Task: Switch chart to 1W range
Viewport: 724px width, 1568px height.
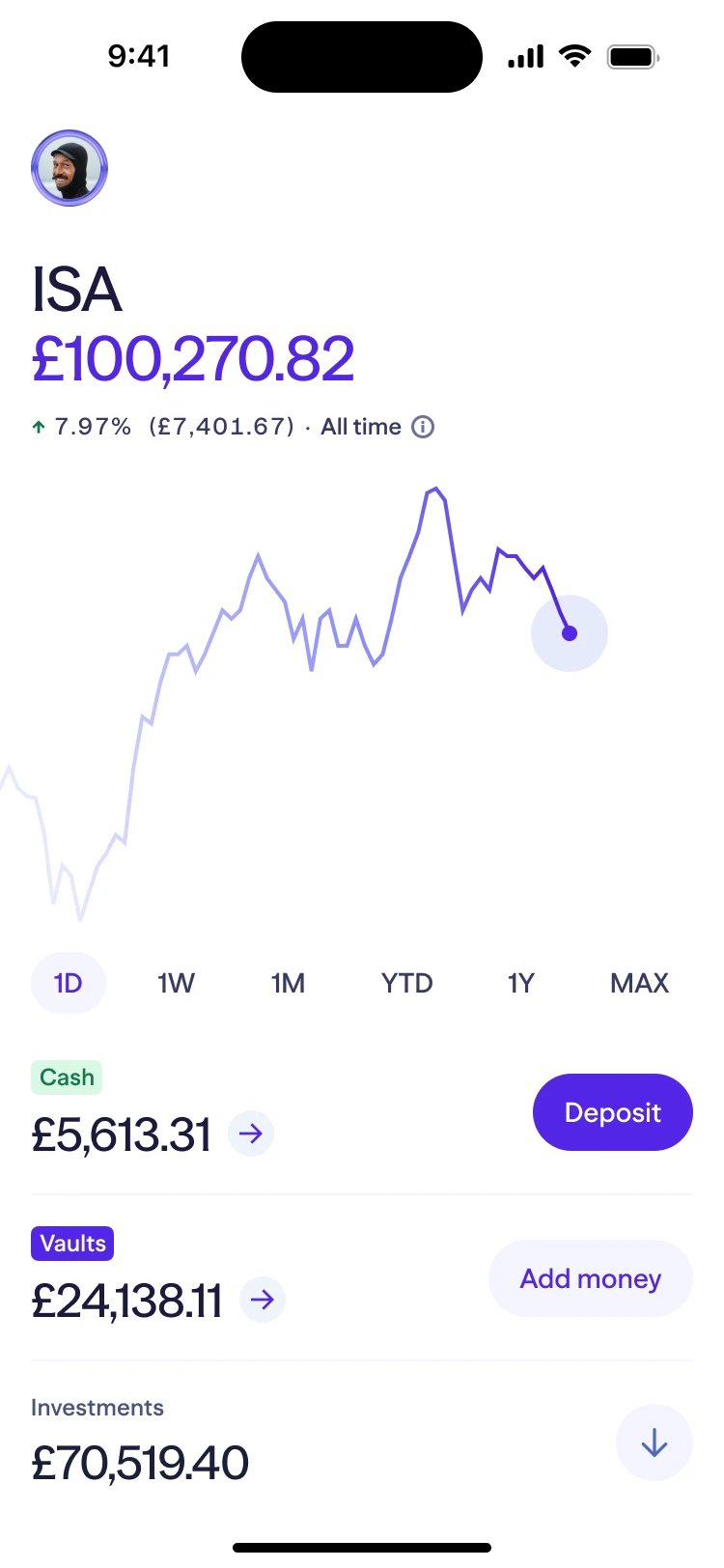Action: (x=176, y=983)
